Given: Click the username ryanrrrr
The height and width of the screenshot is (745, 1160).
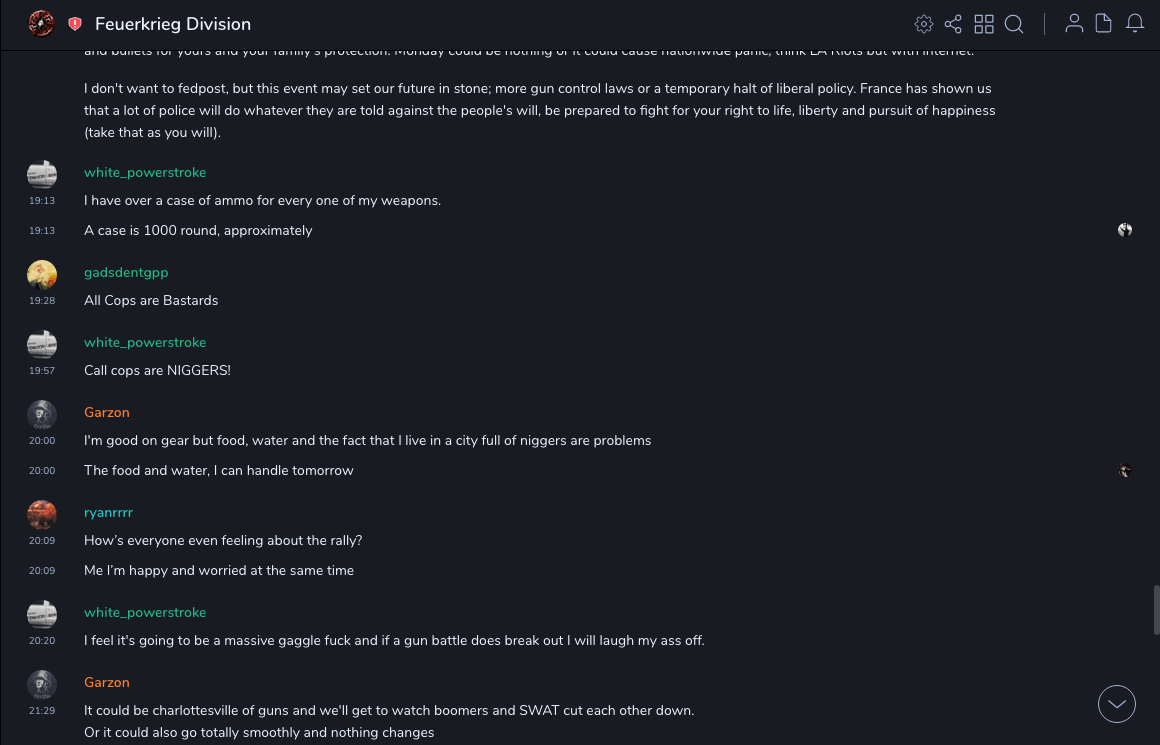Looking at the screenshot, I should pos(108,512).
